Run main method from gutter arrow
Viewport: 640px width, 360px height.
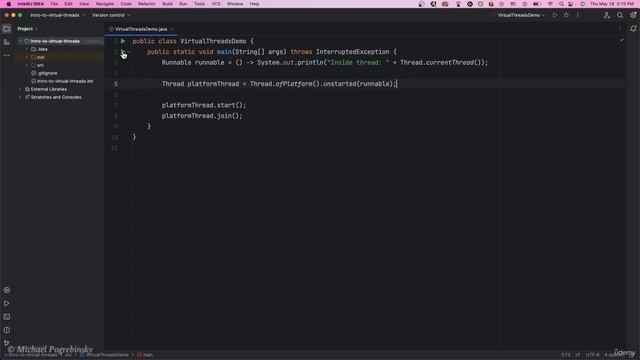point(123,52)
